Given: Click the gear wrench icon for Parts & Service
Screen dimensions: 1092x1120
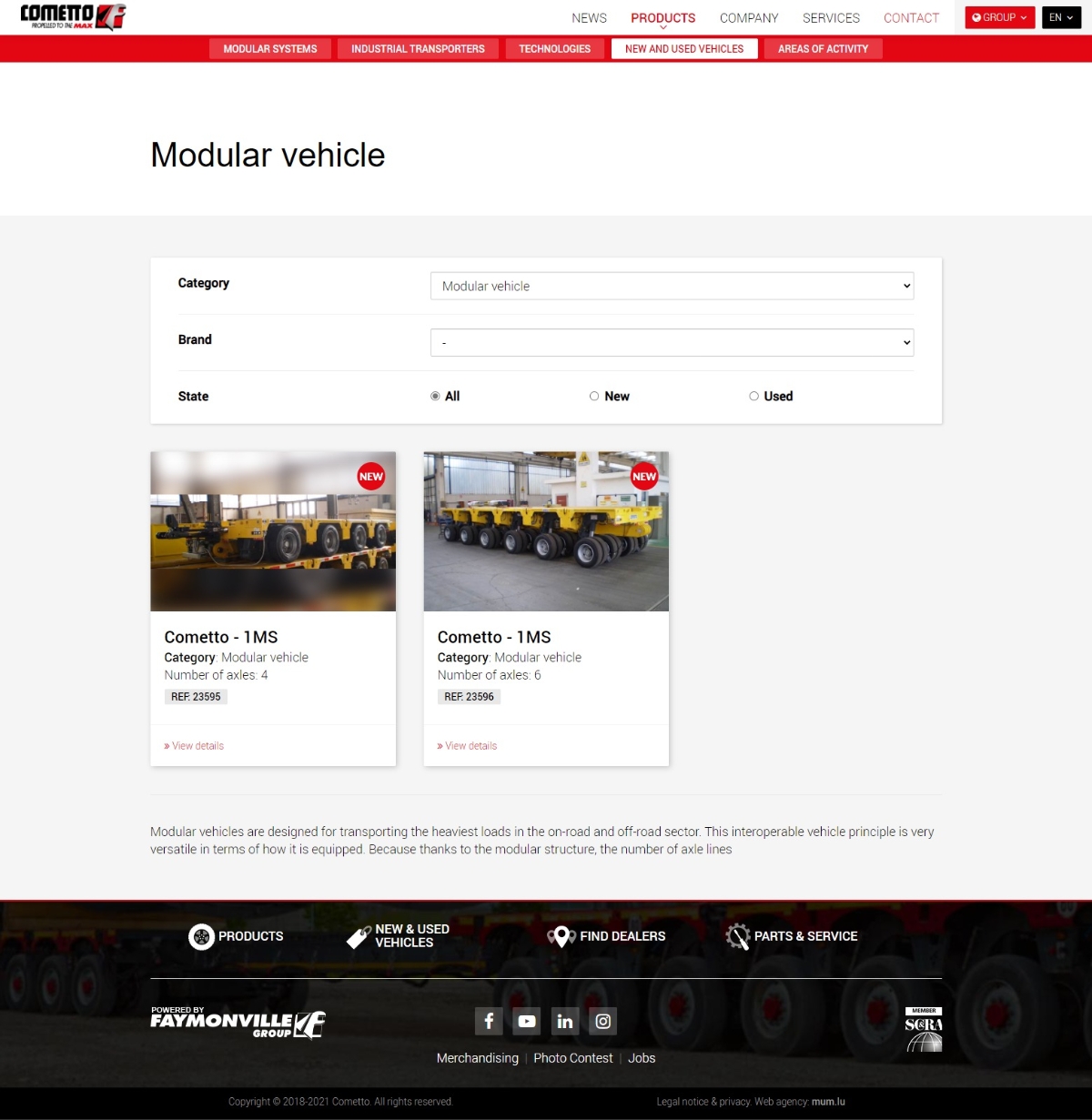Looking at the screenshot, I should tap(737, 936).
